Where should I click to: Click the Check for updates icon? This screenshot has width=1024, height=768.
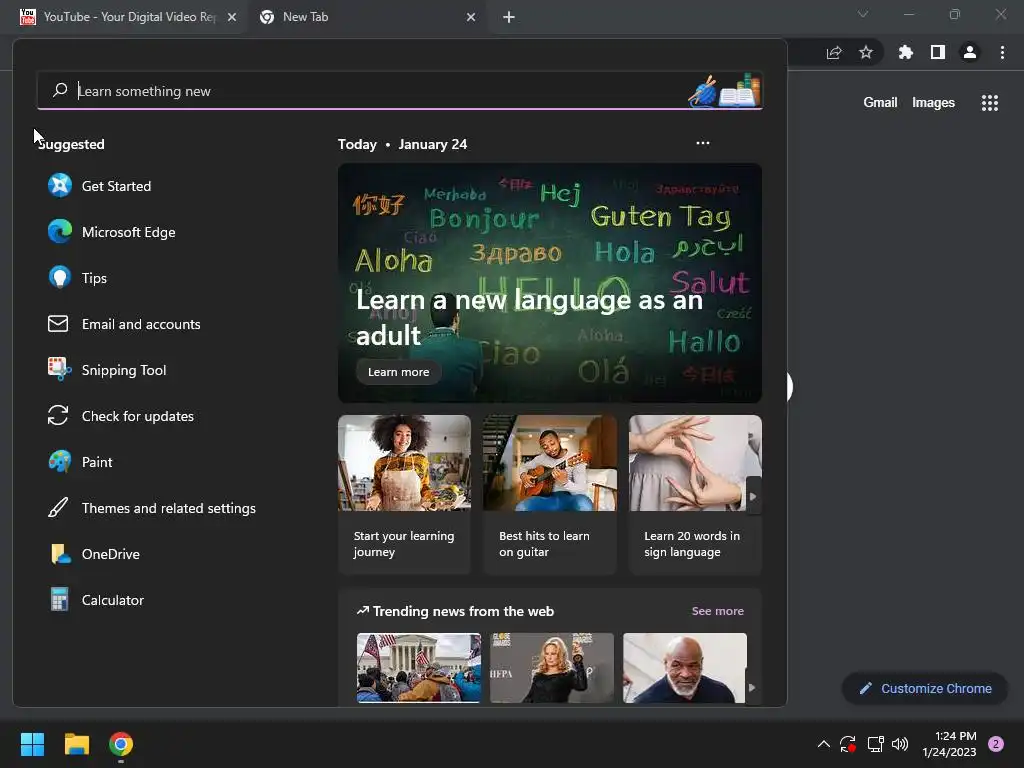tap(58, 416)
